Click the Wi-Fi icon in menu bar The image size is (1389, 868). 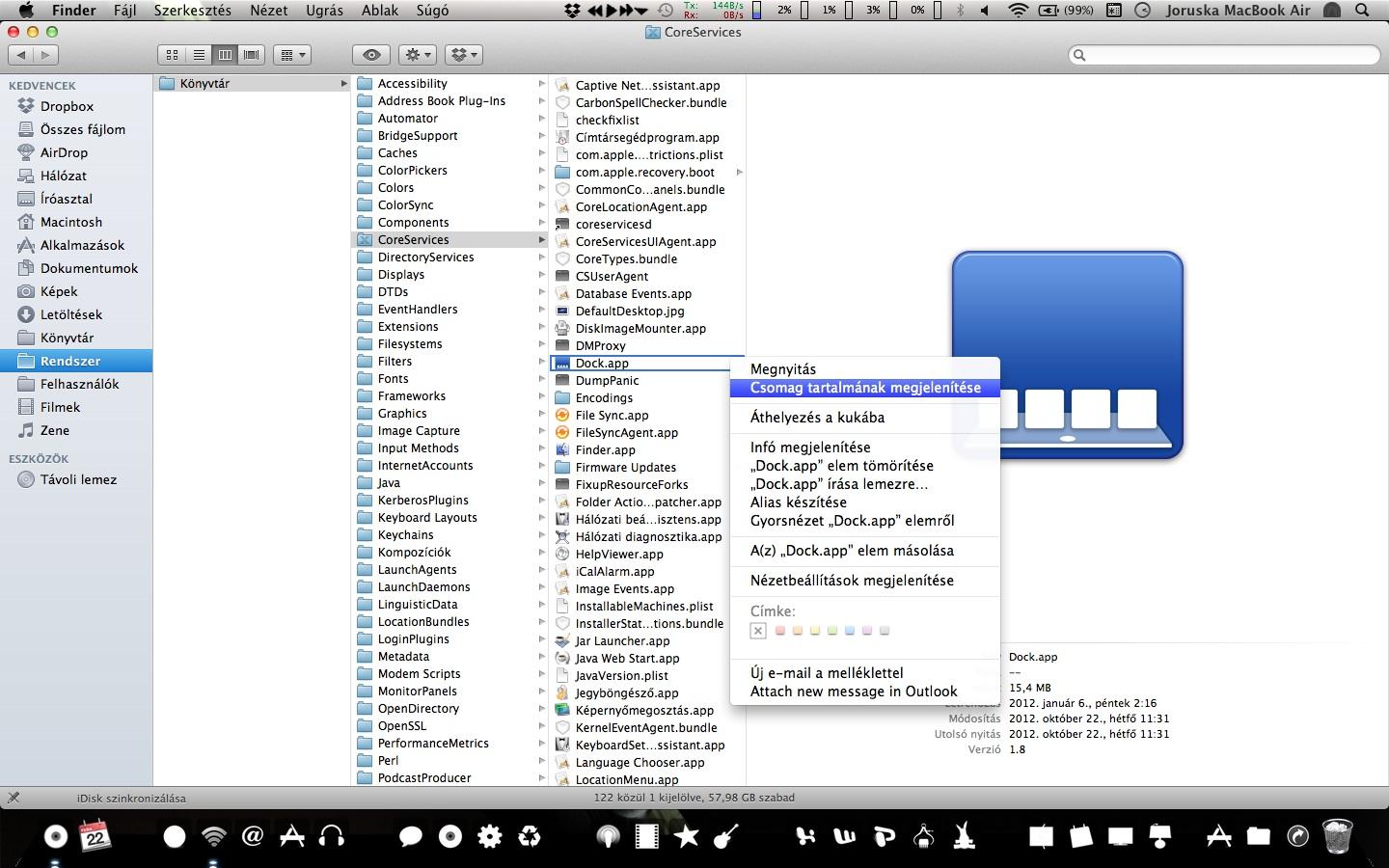1018,11
